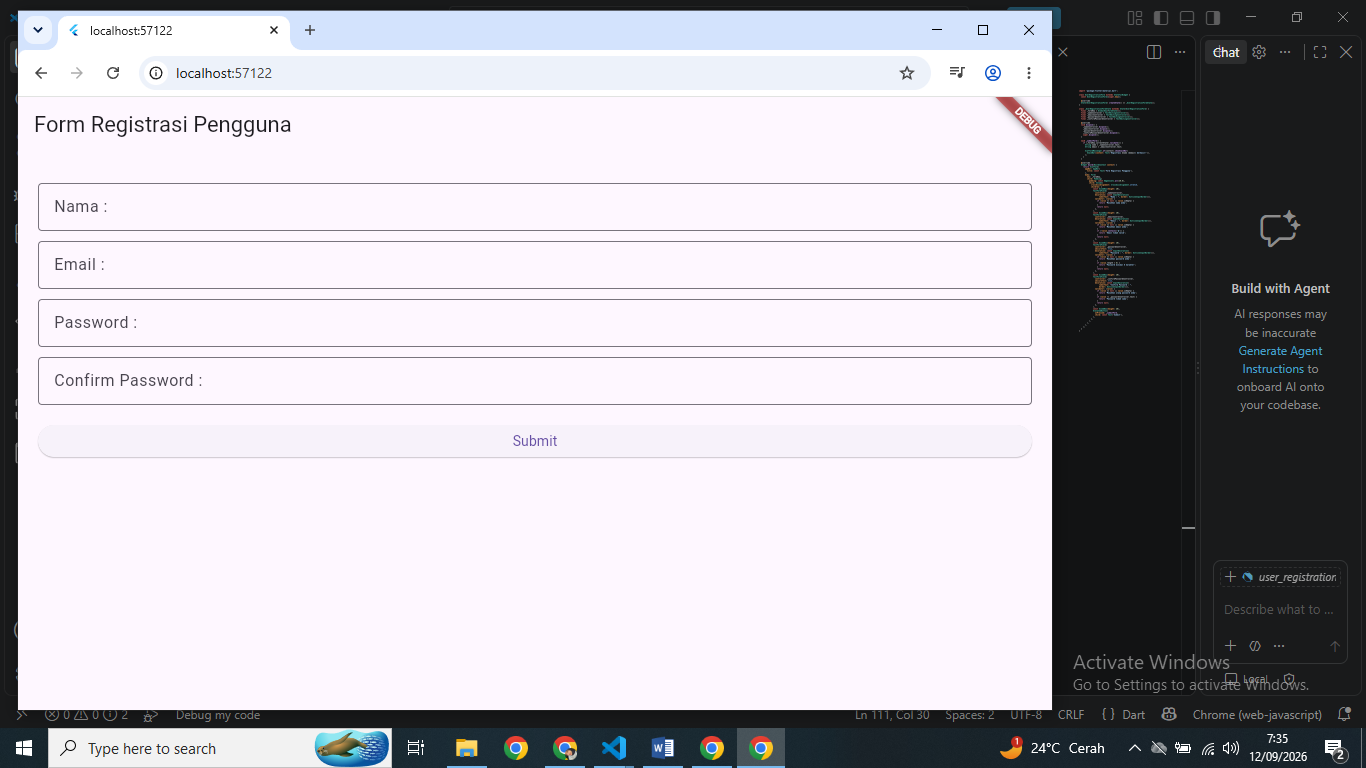
Task: Select the localhost:57122 tab
Action: (x=174, y=30)
